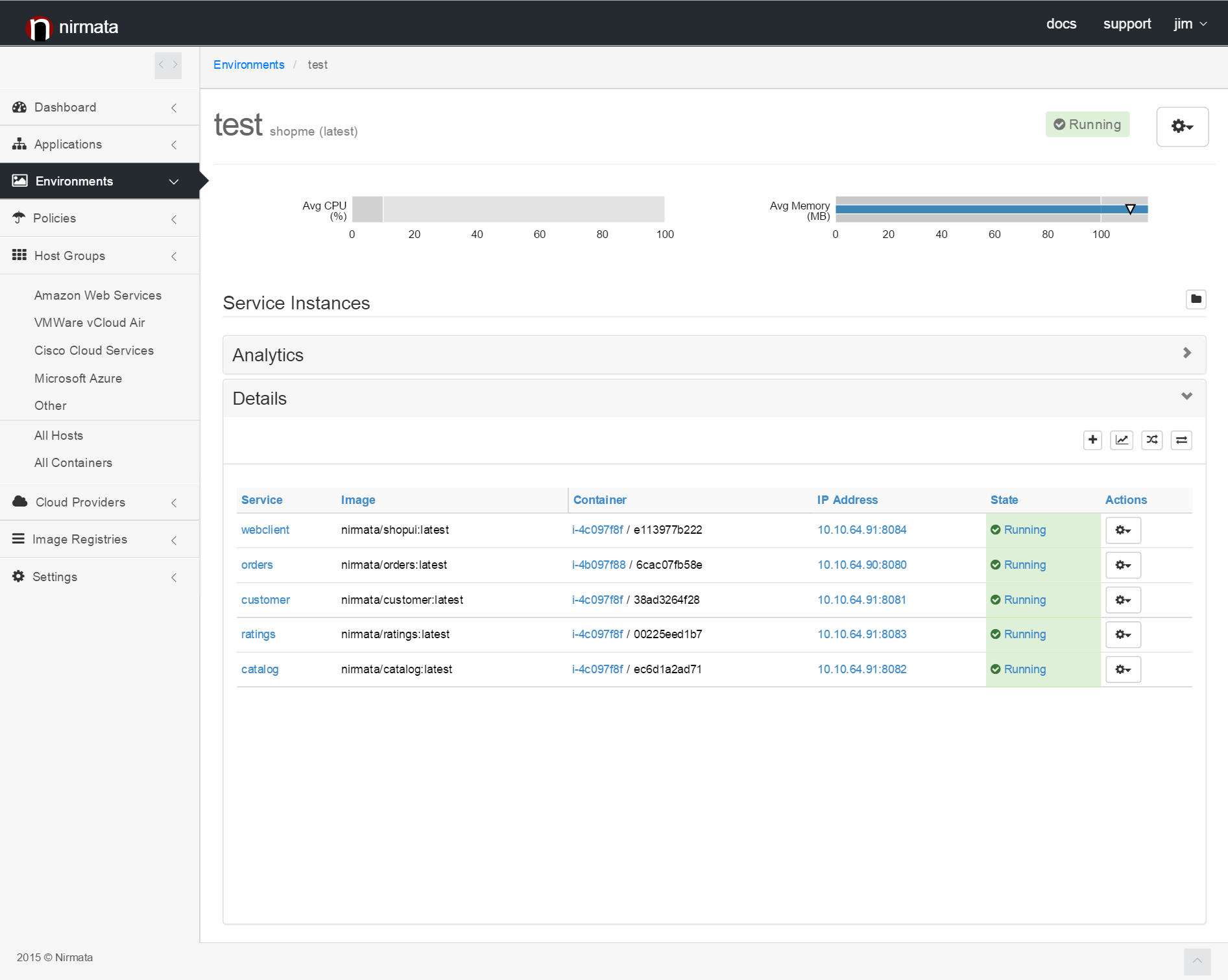Expand the Analytics section

(x=1187, y=353)
